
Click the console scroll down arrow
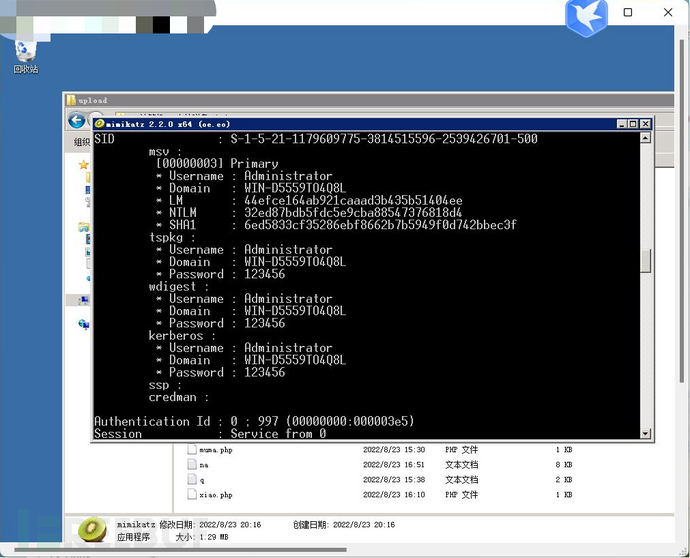pos(645,433)
